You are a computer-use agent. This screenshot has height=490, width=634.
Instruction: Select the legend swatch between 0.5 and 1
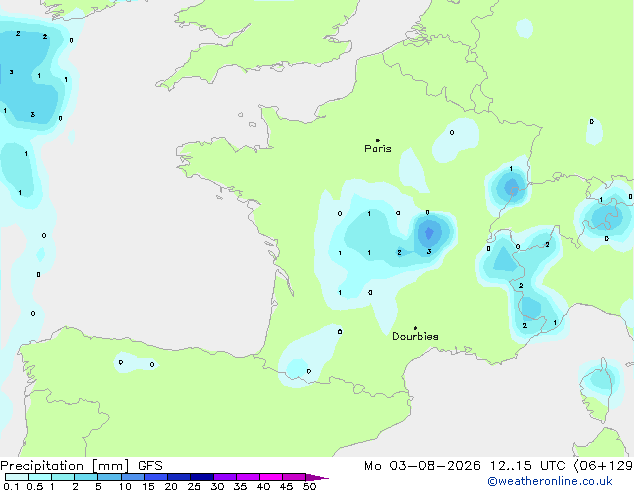point(40,477)
